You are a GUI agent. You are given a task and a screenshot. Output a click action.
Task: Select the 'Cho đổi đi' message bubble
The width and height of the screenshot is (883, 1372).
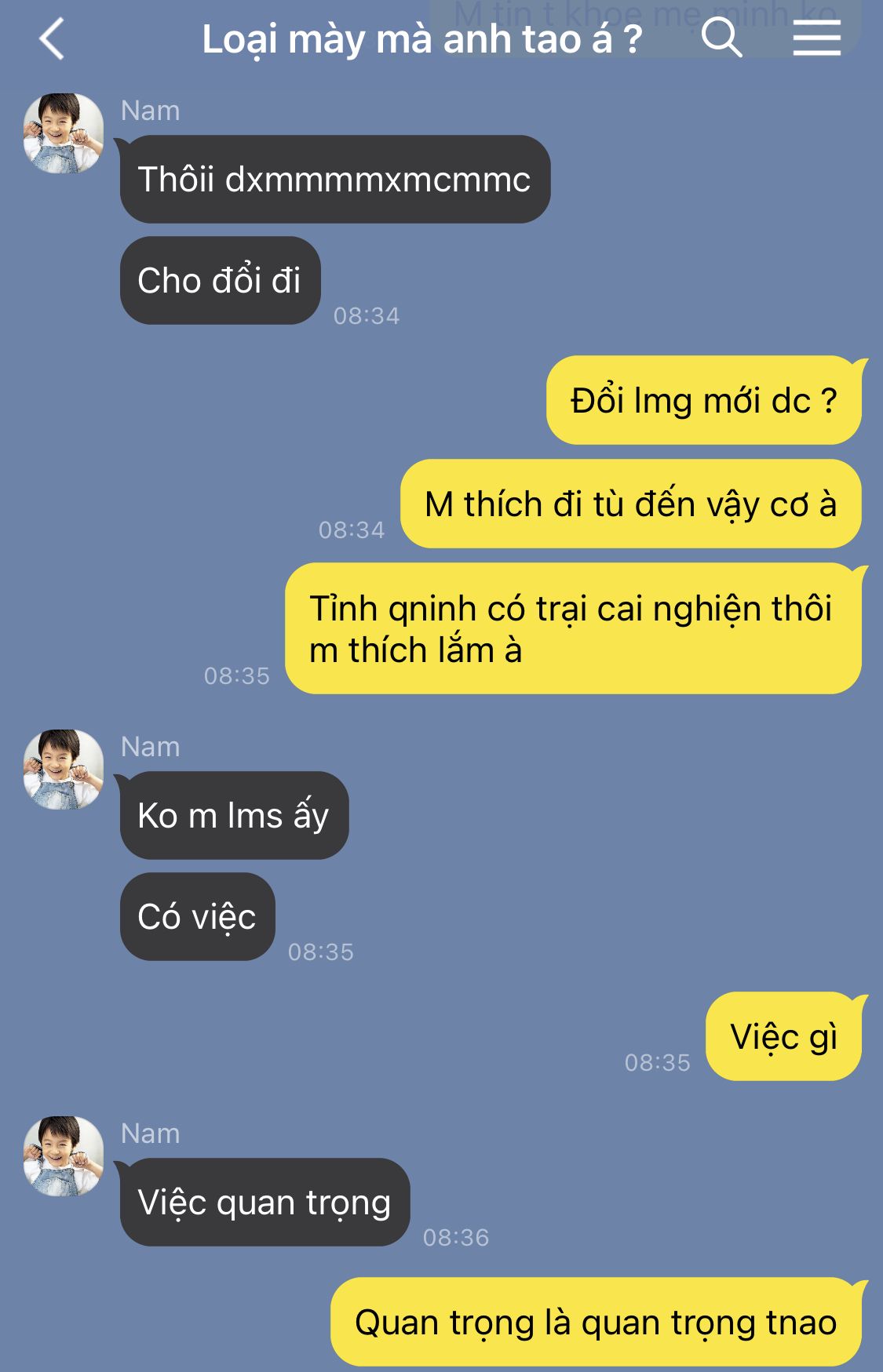pyautogui.click(x=220, y=280)
